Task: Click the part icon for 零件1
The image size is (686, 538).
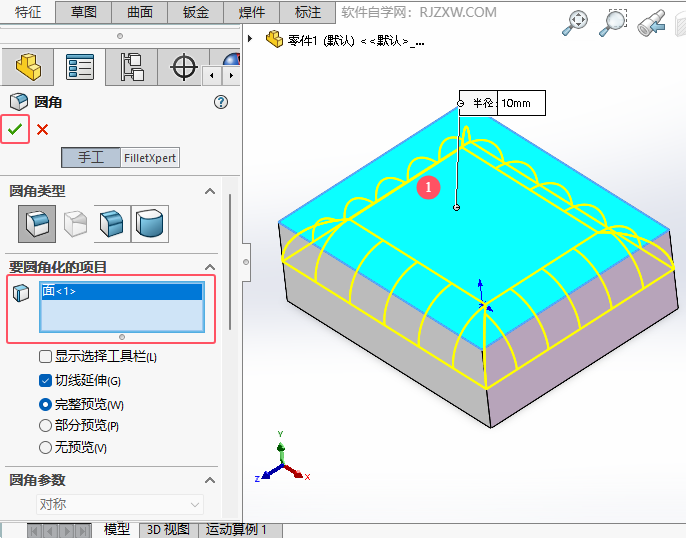Action: point(274,39)
